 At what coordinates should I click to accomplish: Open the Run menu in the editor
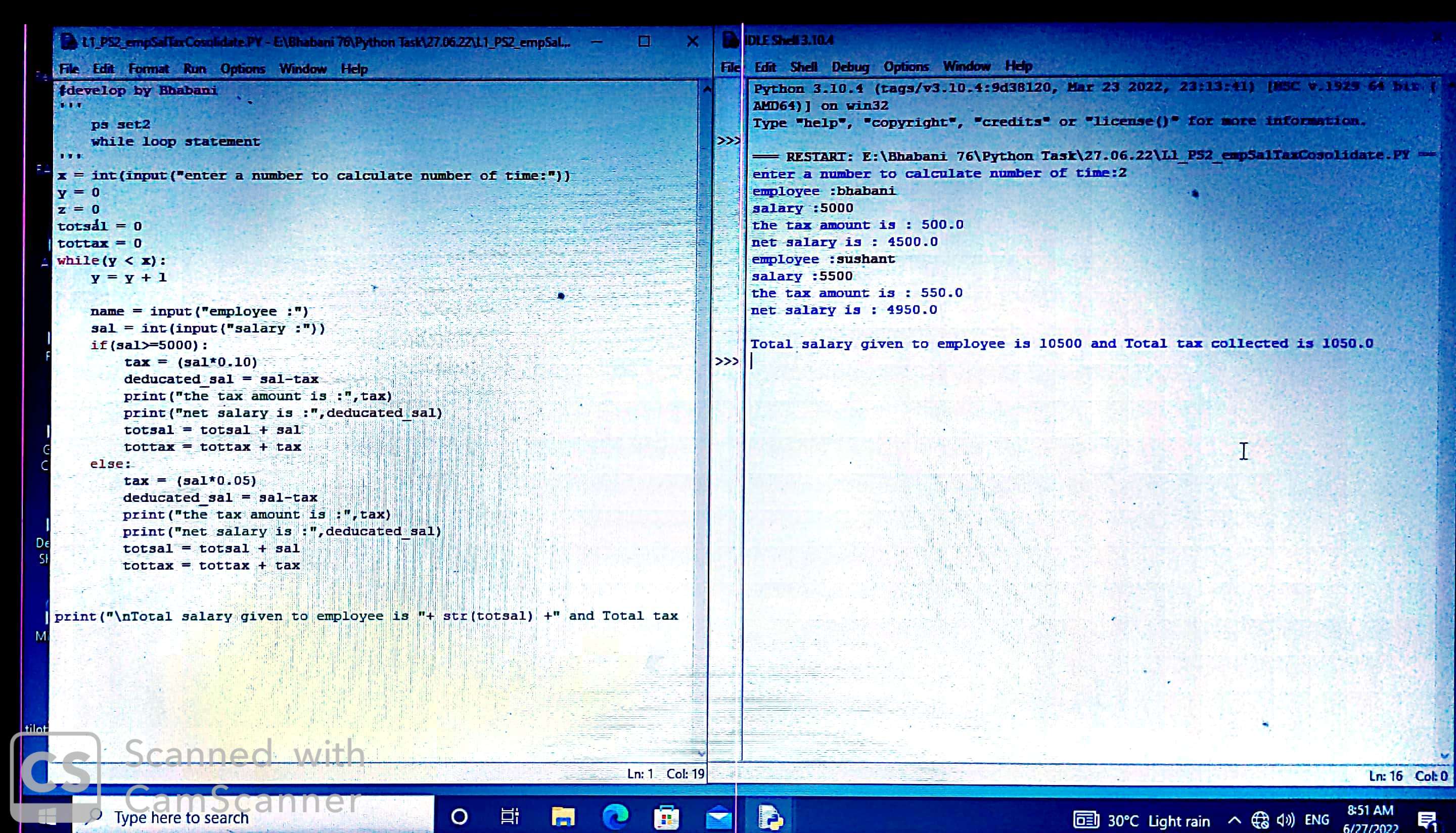click(195, 69)
